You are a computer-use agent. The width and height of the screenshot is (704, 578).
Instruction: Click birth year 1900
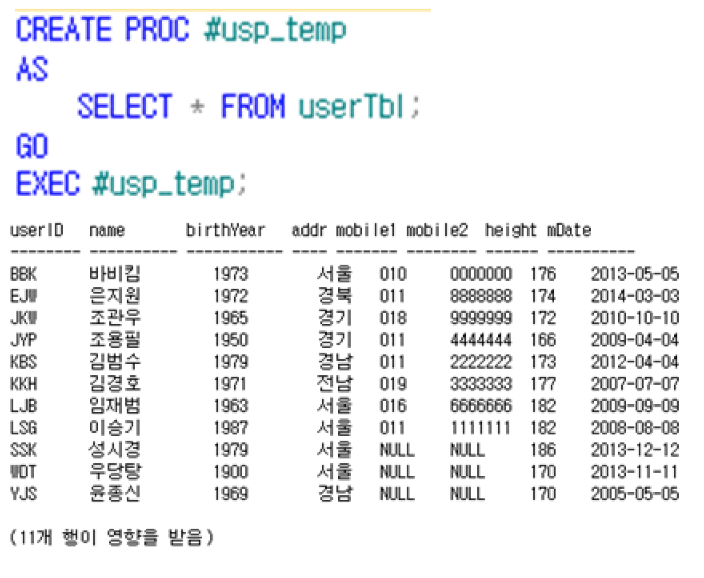[231, 472]
